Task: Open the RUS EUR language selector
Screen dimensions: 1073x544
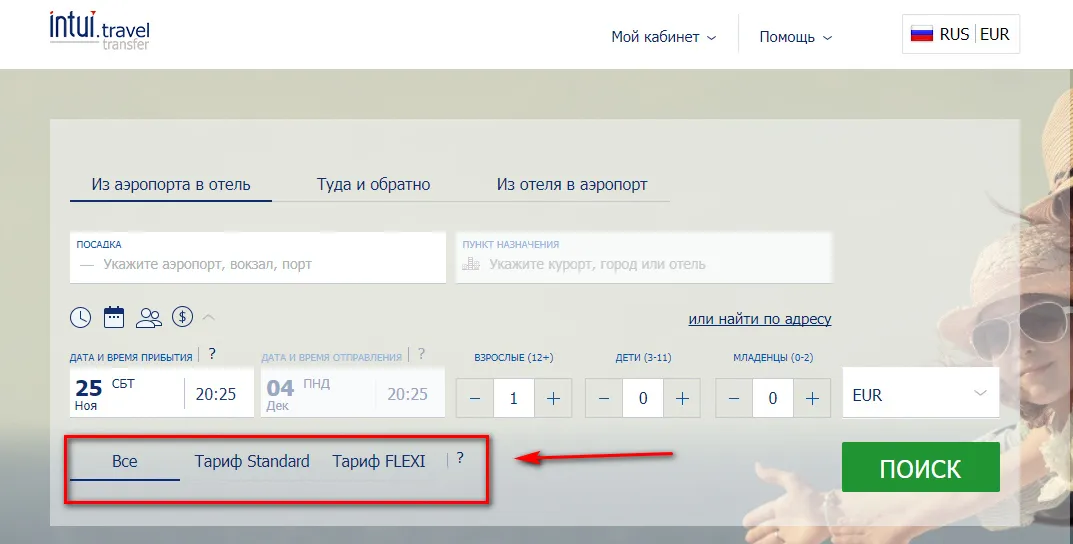Action: (961, 34)
